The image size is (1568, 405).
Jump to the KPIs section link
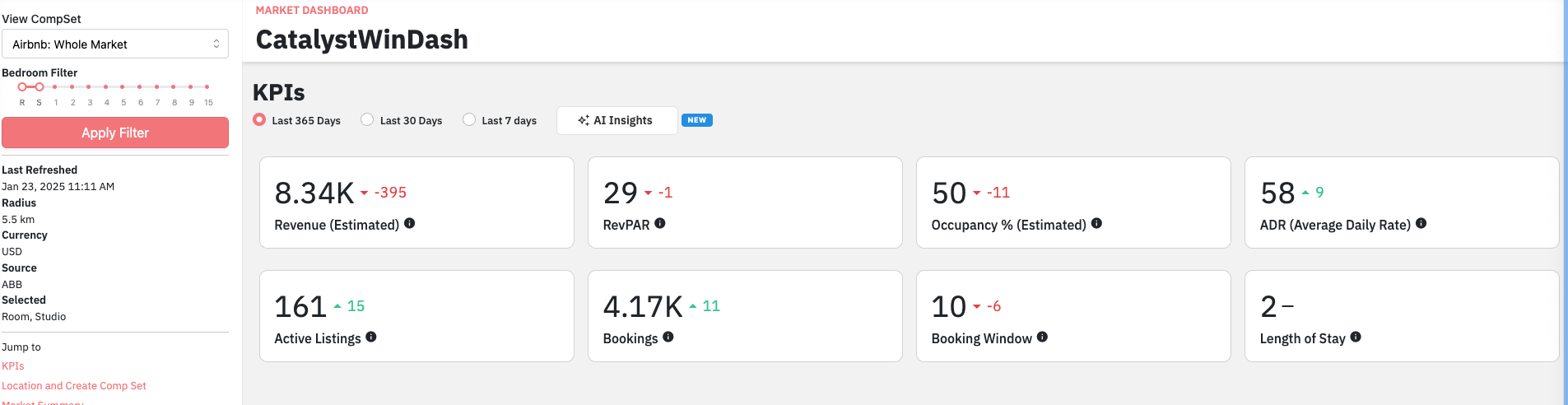pos(13,366)
